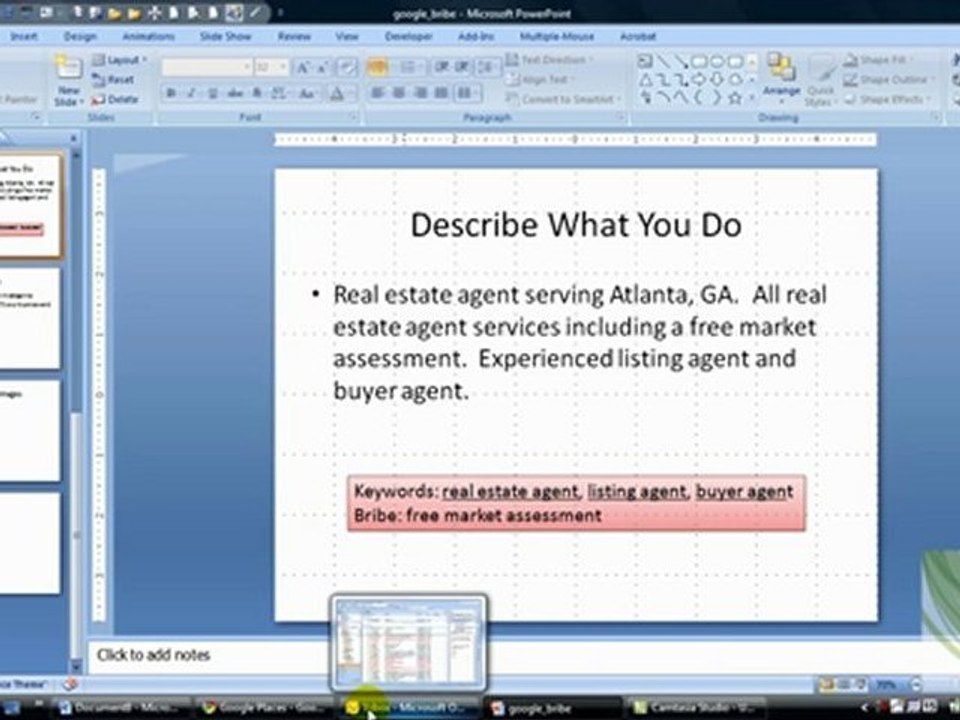Open the Text Direction dropdown
The width and height of the screenshot is (960, 720).
(x=550, y=60)
